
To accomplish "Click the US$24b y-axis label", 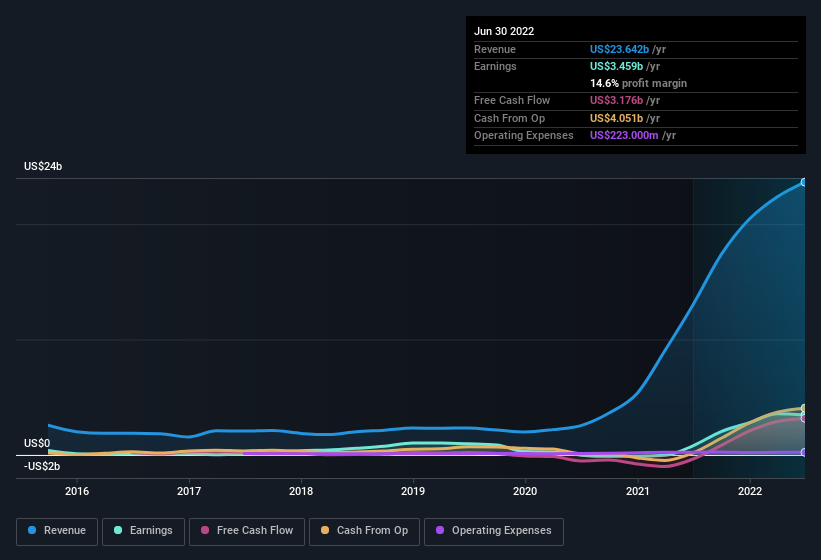I will [x=43, y=166].
